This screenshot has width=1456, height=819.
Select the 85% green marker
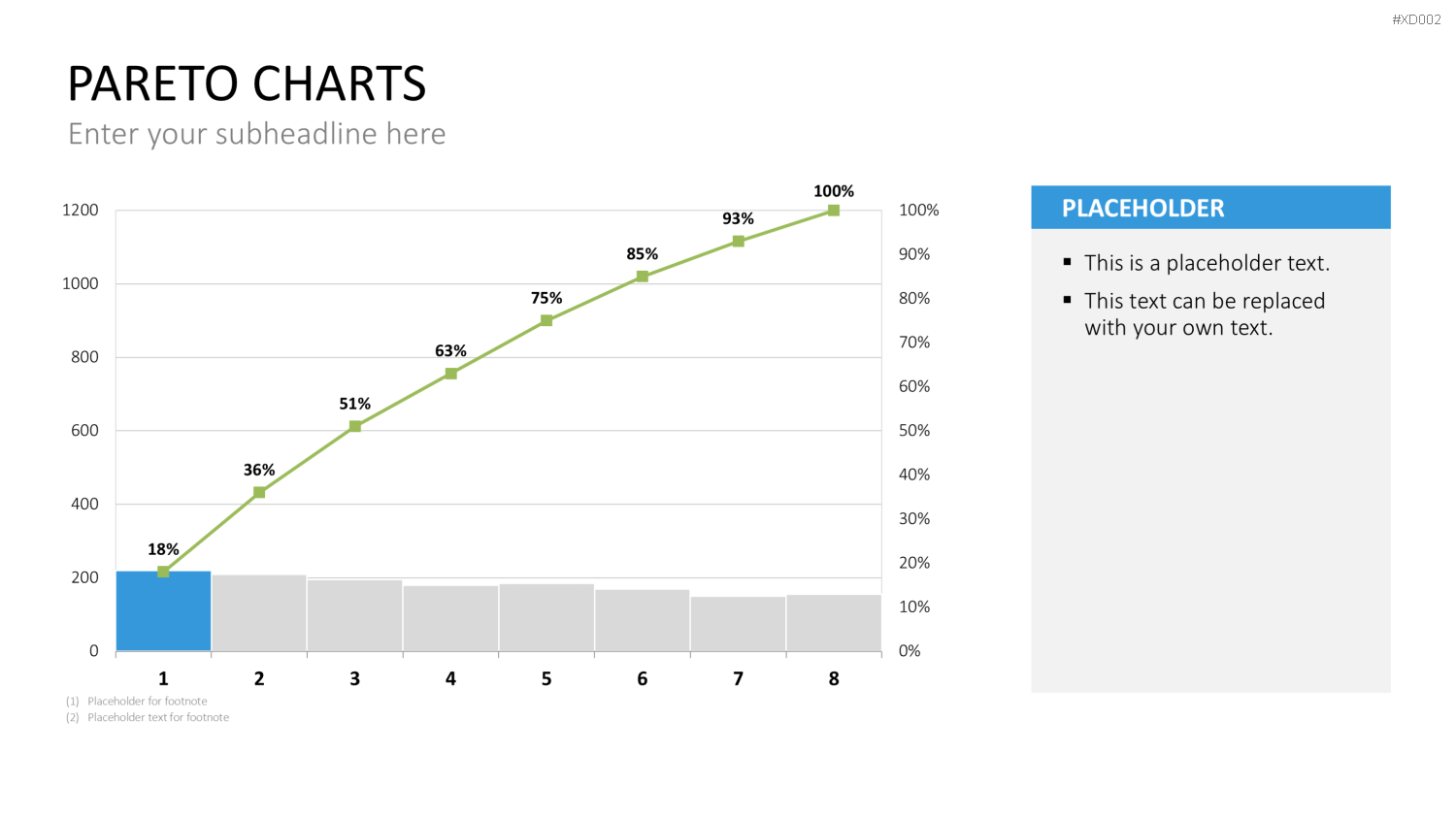[x=643, y=277]
